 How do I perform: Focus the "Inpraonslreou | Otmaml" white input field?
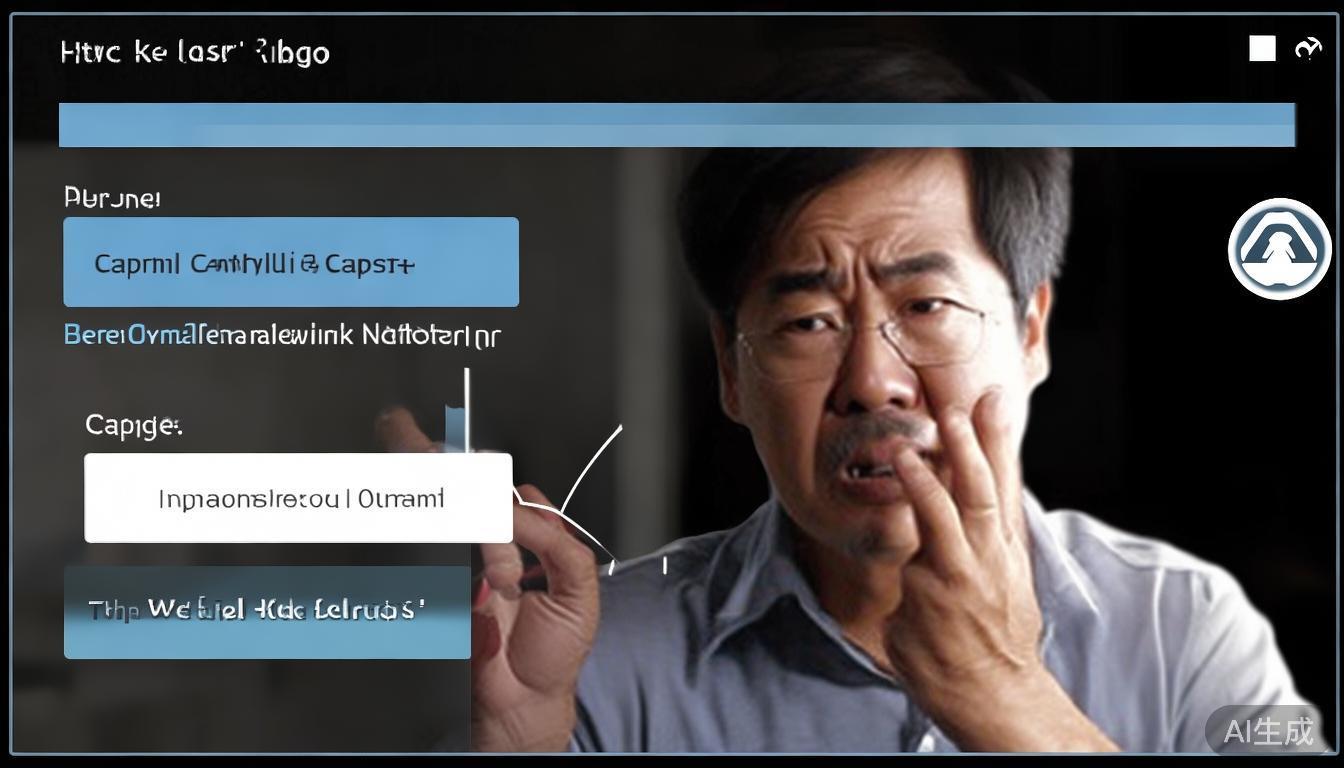pos(298,498)
